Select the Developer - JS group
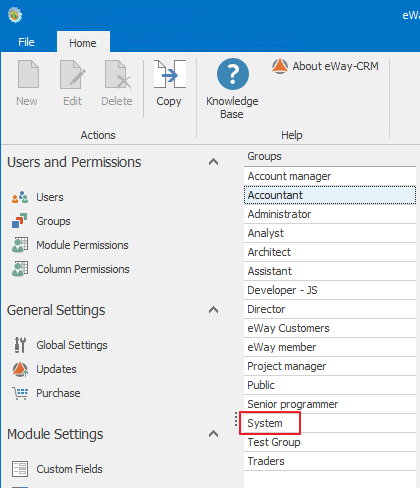The image size is (420, 488). 330,290
